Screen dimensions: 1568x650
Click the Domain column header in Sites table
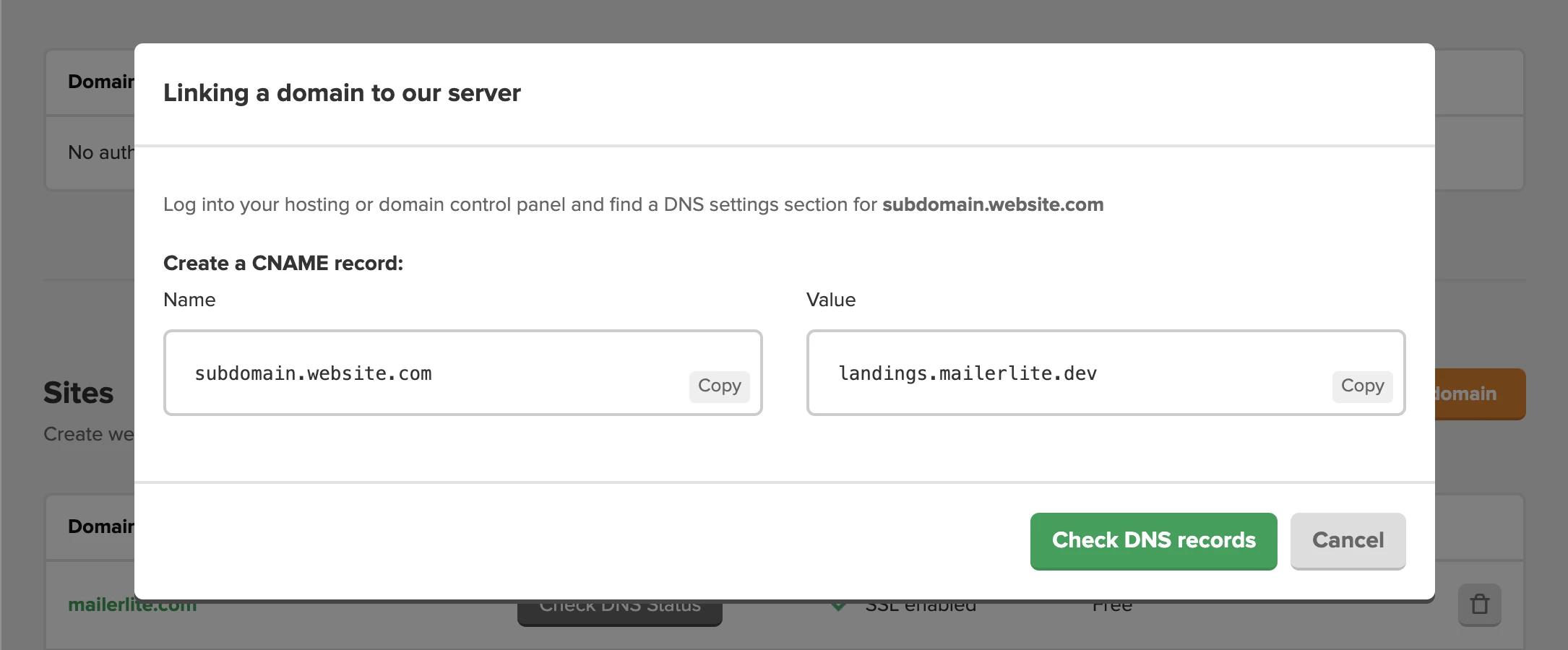[100, 526]
